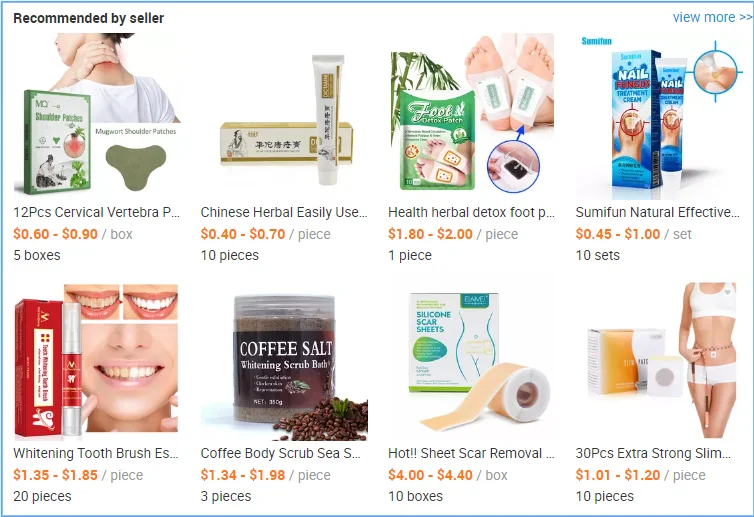Click the Mugwort Shoulder Patches product image
The image size is (754, 517).
[x=97, y=114]
